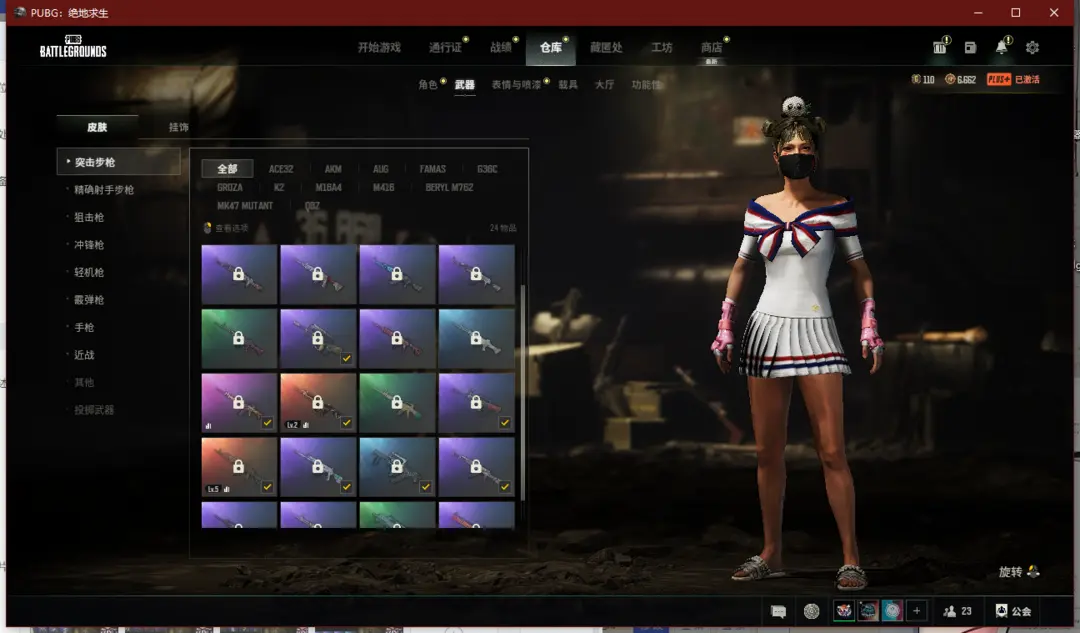Select the orange skin thumbnail labeled Lv.5
1080x633 pixels.
[x=239, y=467]
